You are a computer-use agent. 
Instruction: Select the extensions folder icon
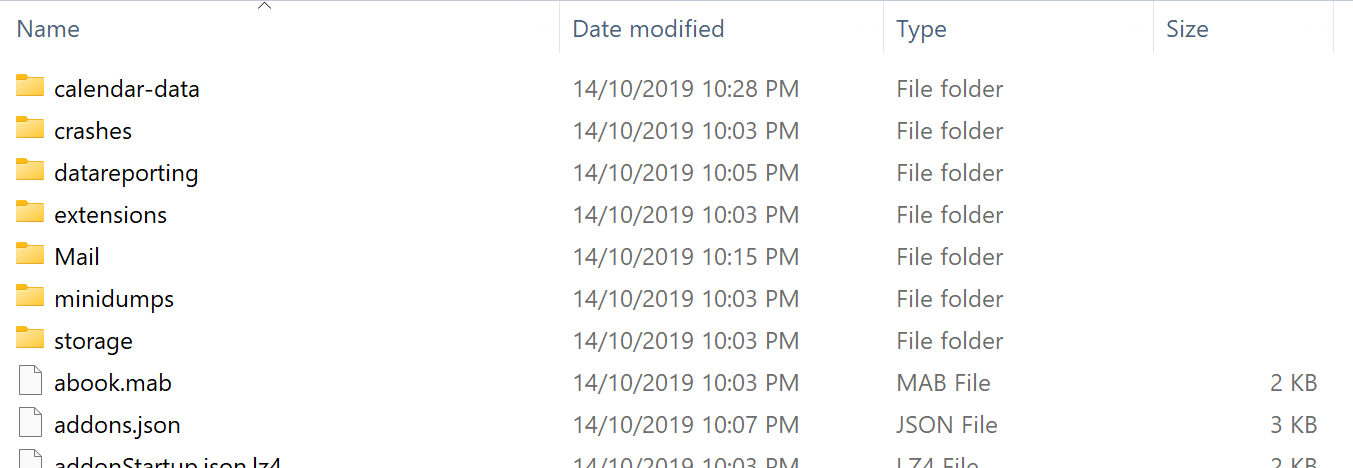[30, 213]
